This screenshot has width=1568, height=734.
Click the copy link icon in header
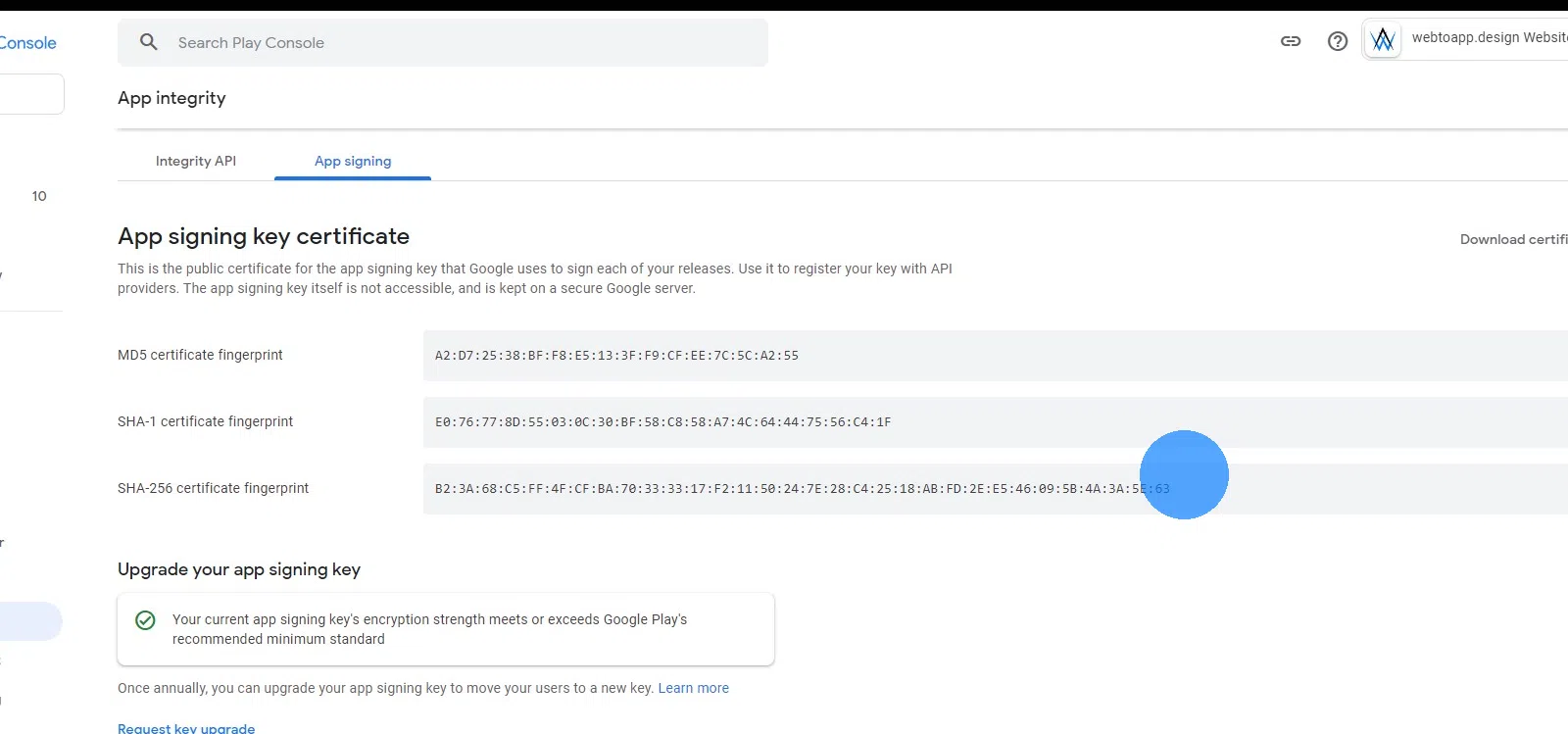tap(1291, 41)
